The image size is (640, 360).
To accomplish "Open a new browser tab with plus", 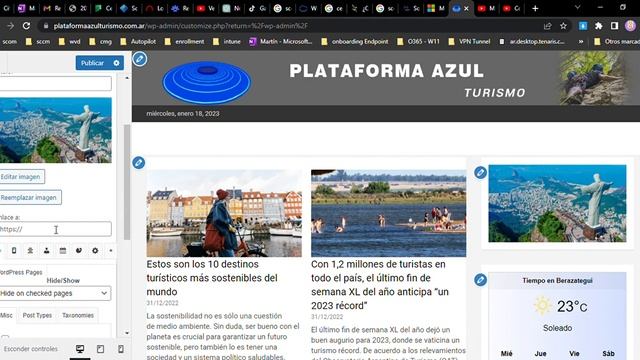I will pyautogui.click(x=535, y=8).
